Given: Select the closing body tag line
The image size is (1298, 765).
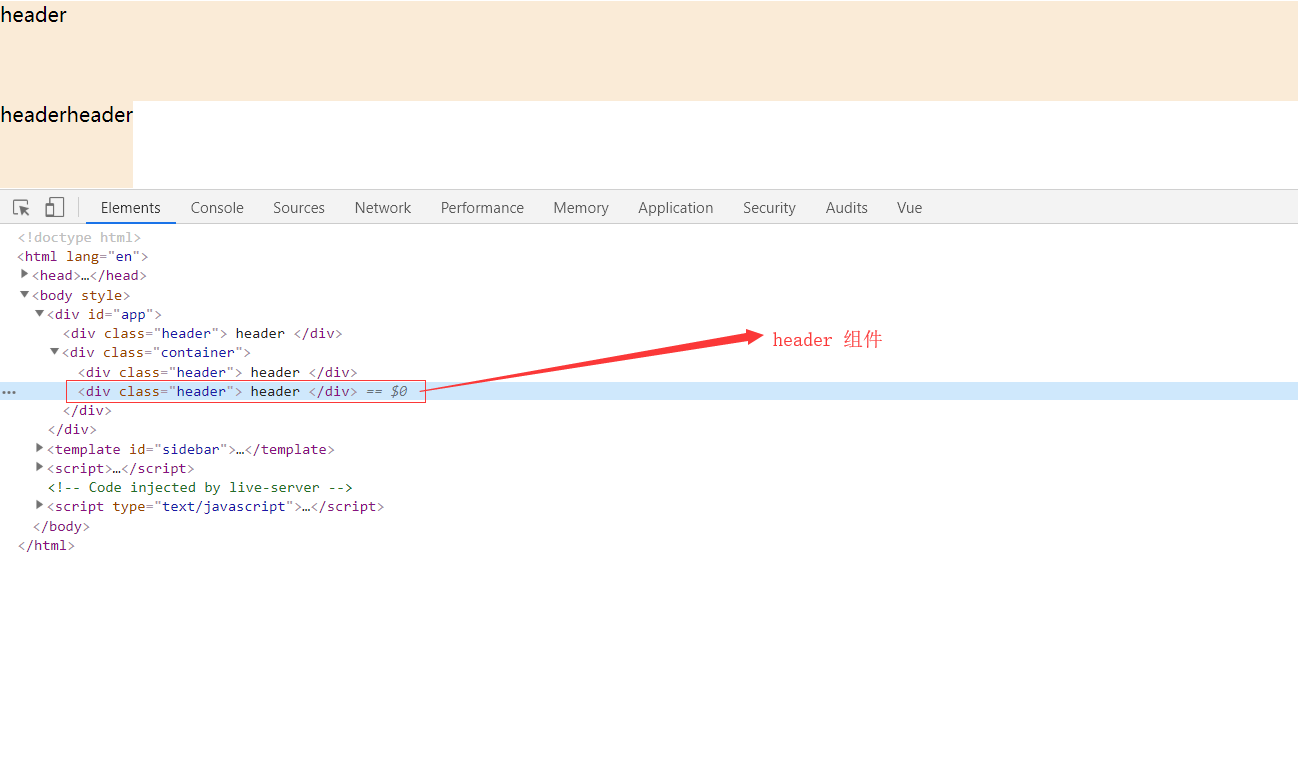Looking at the screenshot, I should point(61,526).
